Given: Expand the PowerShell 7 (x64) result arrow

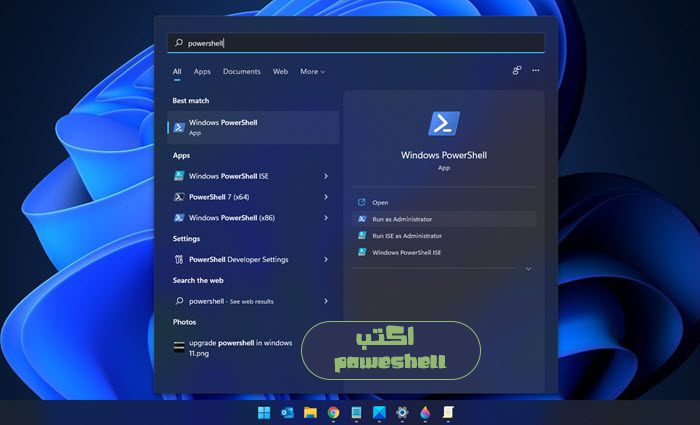Looking at the screenshot, I should (326, 197).
